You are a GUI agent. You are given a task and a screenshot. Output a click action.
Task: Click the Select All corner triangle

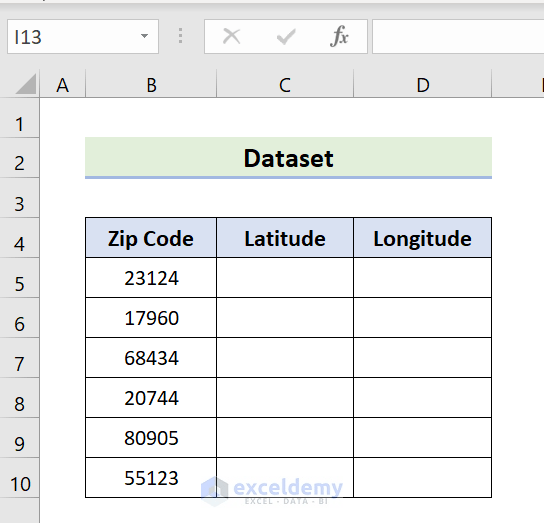point(26,84)
